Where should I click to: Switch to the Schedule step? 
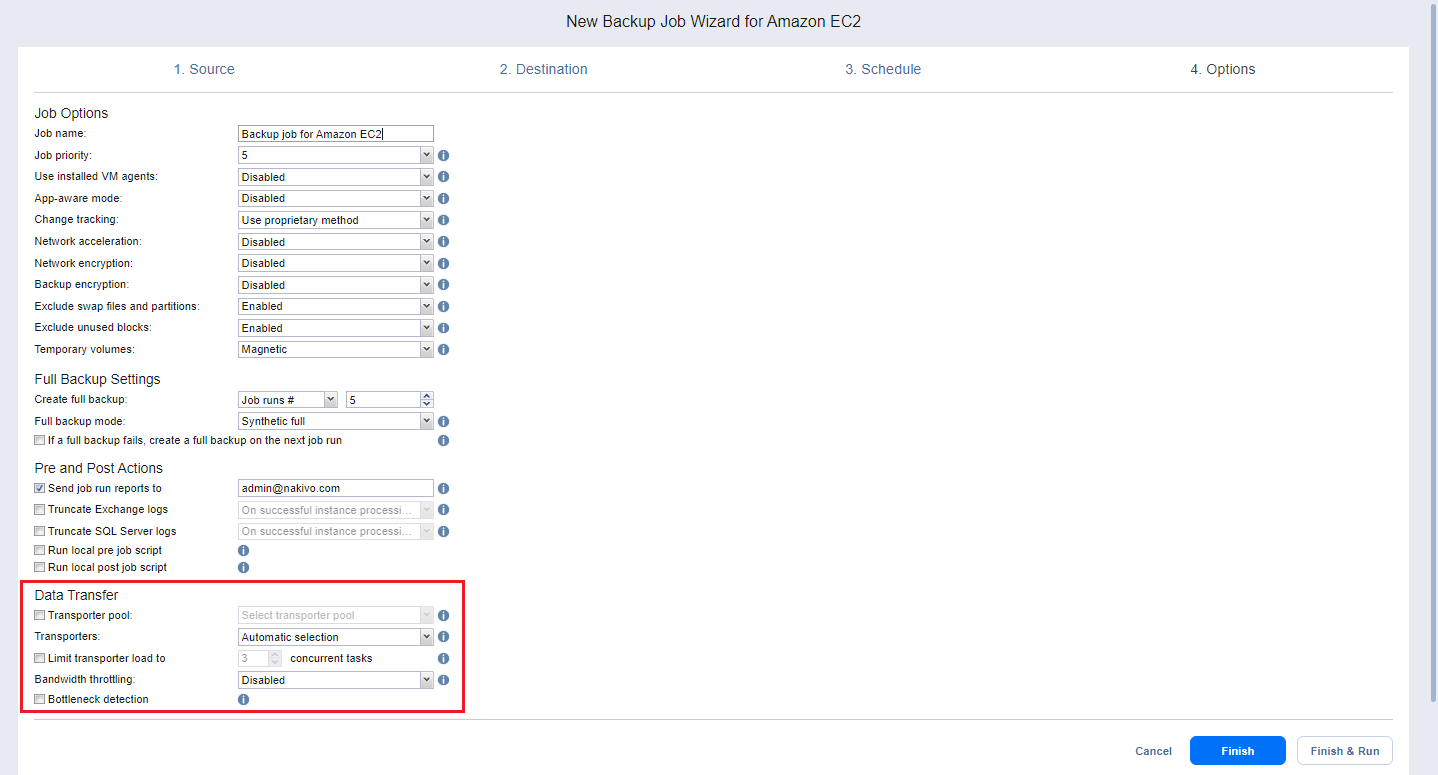tap(883, 69)
